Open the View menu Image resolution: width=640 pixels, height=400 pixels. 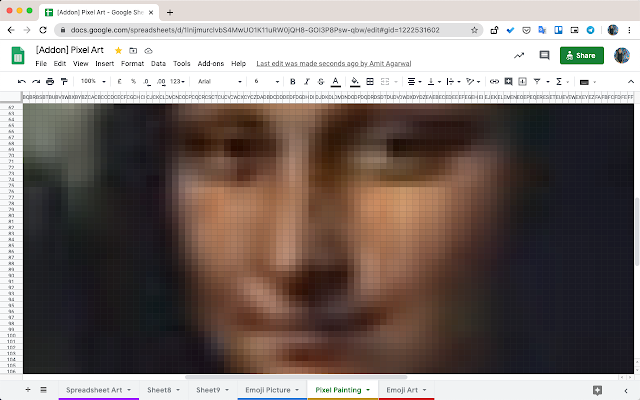80,64
